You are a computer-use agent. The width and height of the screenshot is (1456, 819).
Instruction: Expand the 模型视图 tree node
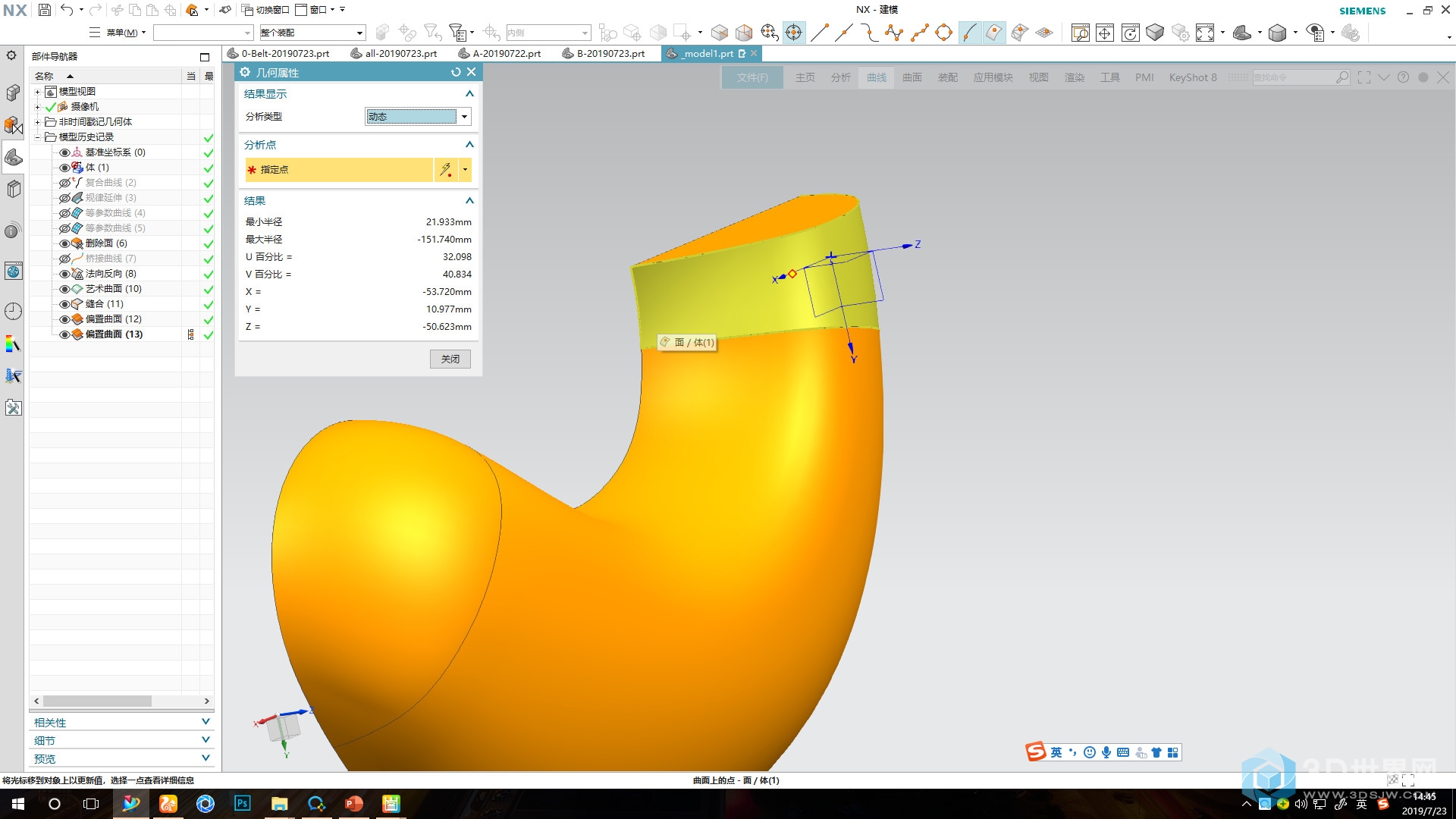[x=38, y=92]
